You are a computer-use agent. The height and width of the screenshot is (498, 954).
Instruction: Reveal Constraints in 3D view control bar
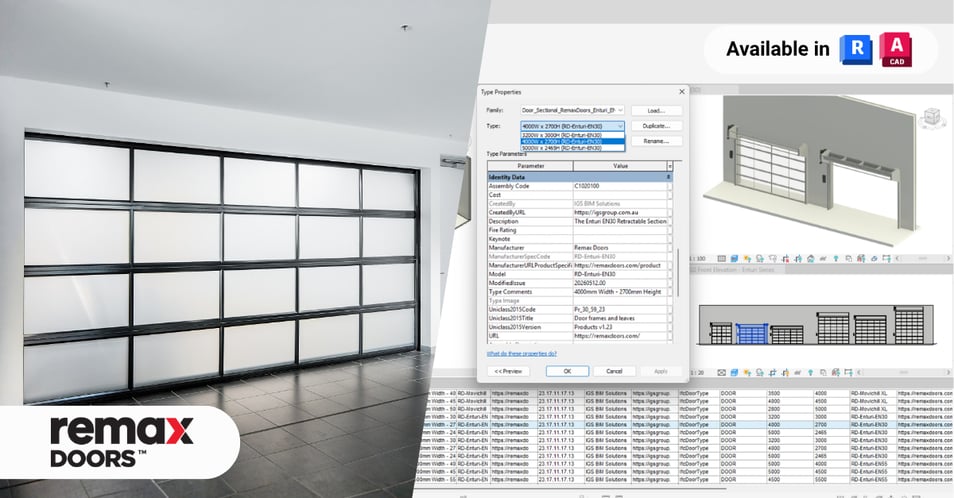click(x=886, y=258)
